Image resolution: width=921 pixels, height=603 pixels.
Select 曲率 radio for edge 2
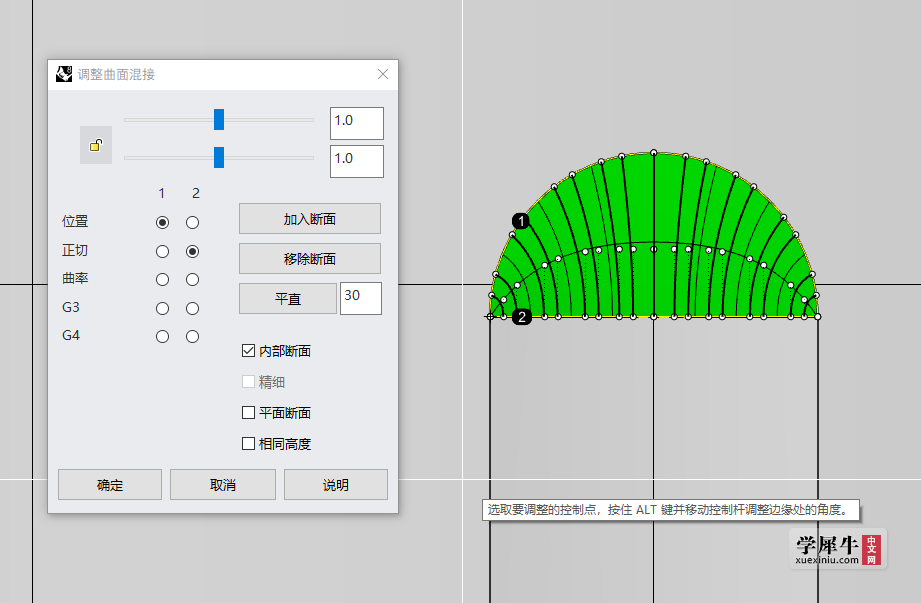click(192, 279)
